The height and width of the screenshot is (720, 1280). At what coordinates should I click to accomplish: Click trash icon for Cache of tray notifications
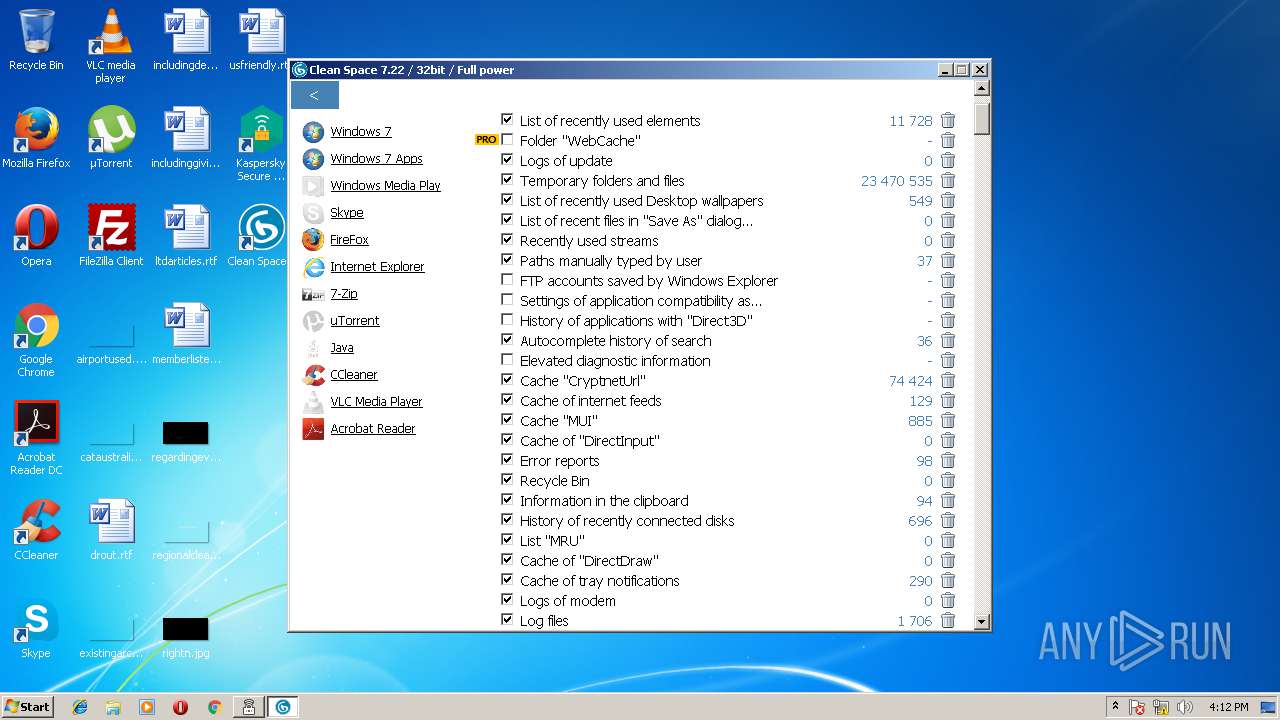948,581
